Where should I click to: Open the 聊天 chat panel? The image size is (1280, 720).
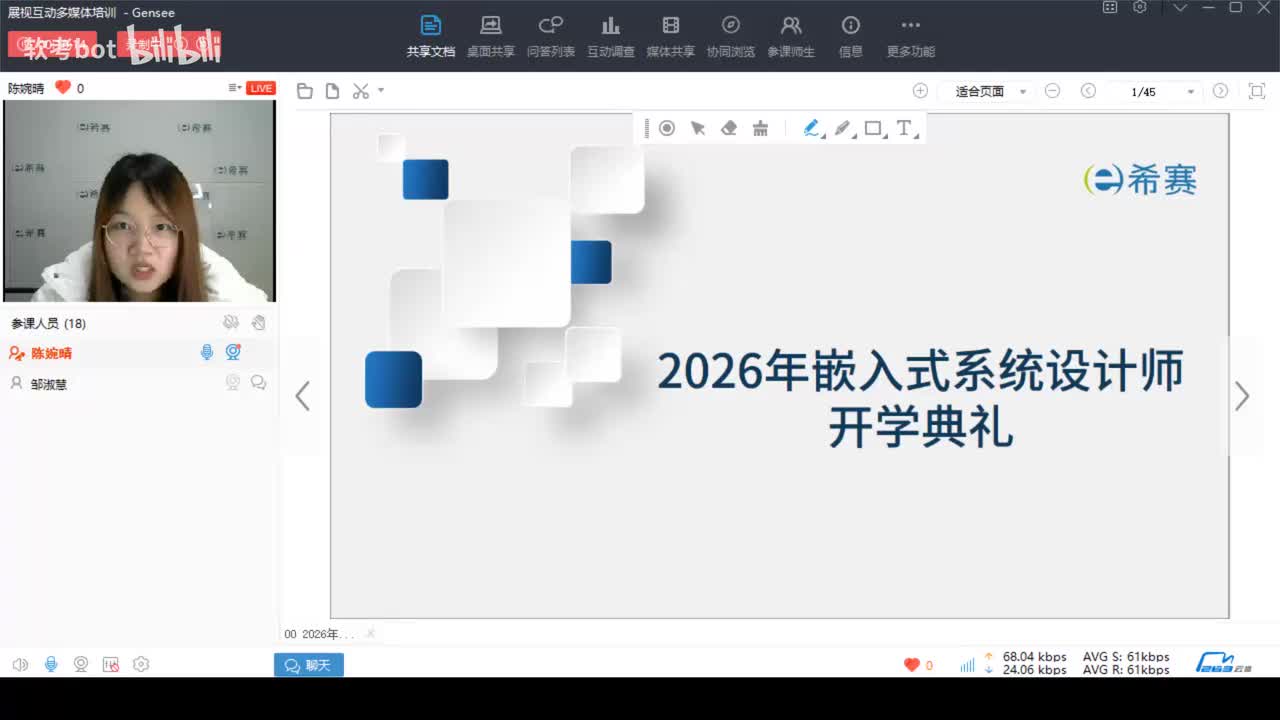(x=309, y=665)
